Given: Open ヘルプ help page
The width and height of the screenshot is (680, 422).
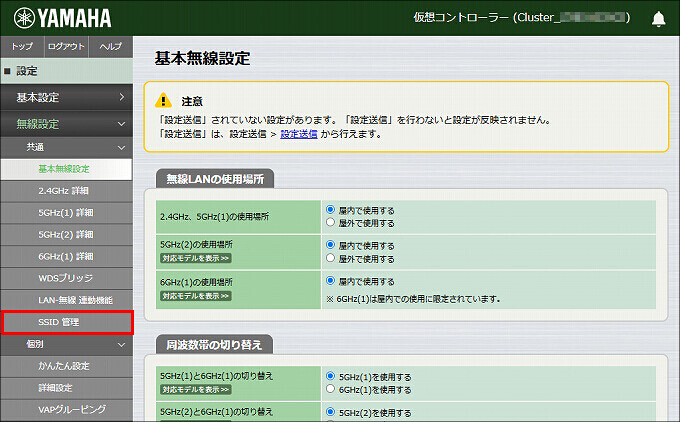Looking at the screenshot, I should point(111,46).
